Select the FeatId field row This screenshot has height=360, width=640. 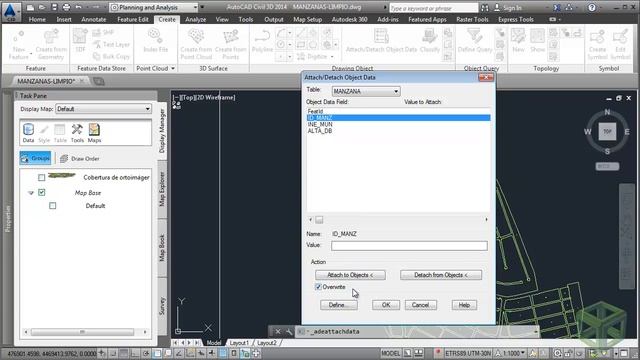tap(398, 111)
